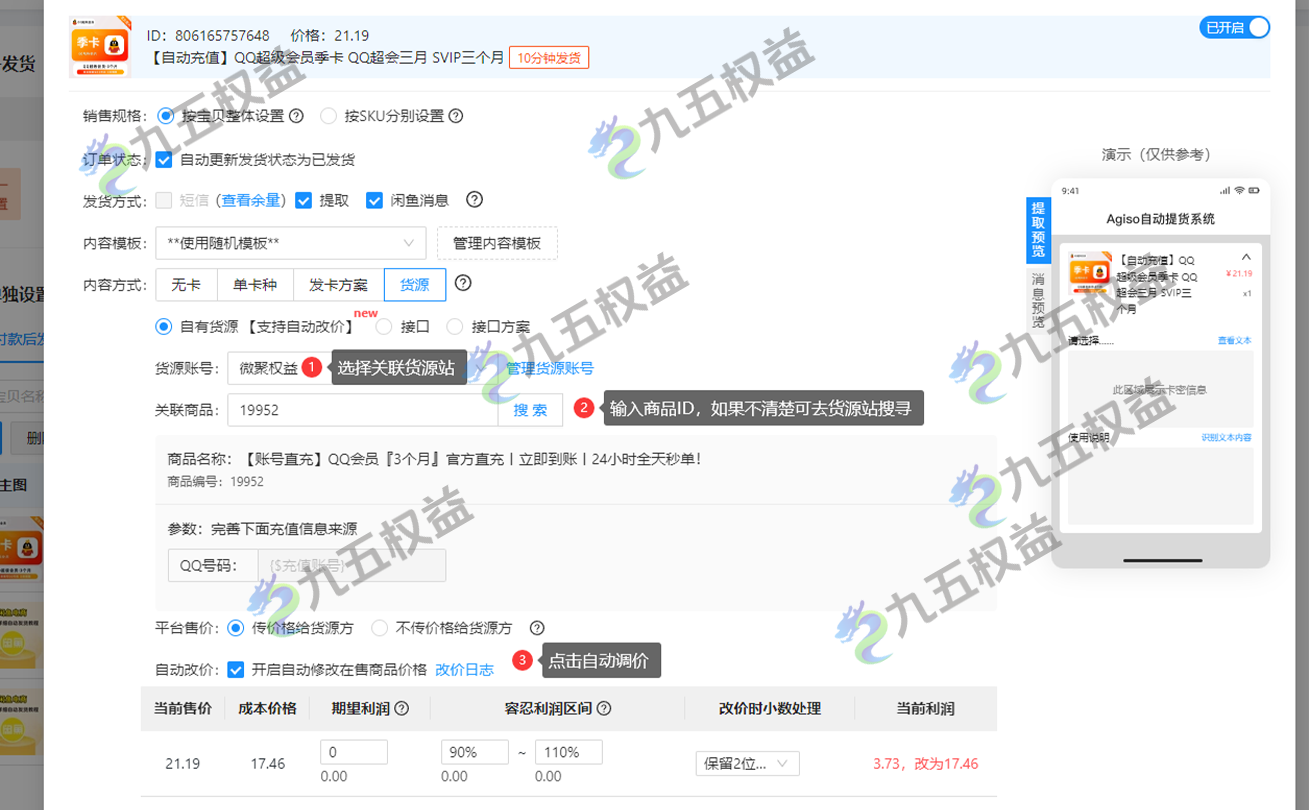Select the 按SKU分别设置 radio option
This screenshot has width=1309, height=810.
coord(328,116)
